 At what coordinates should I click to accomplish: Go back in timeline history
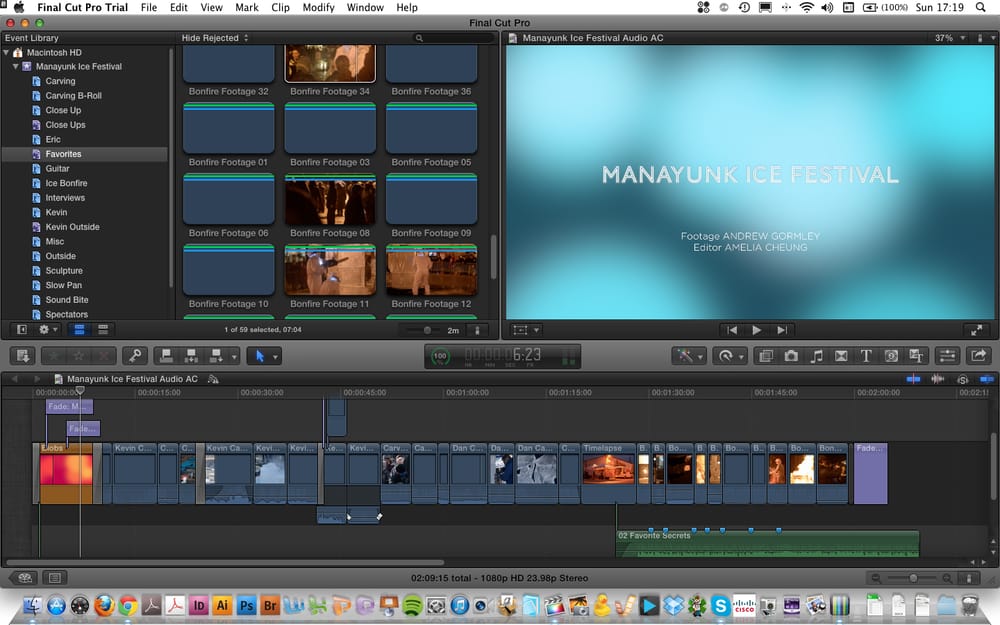pos(15,379)
